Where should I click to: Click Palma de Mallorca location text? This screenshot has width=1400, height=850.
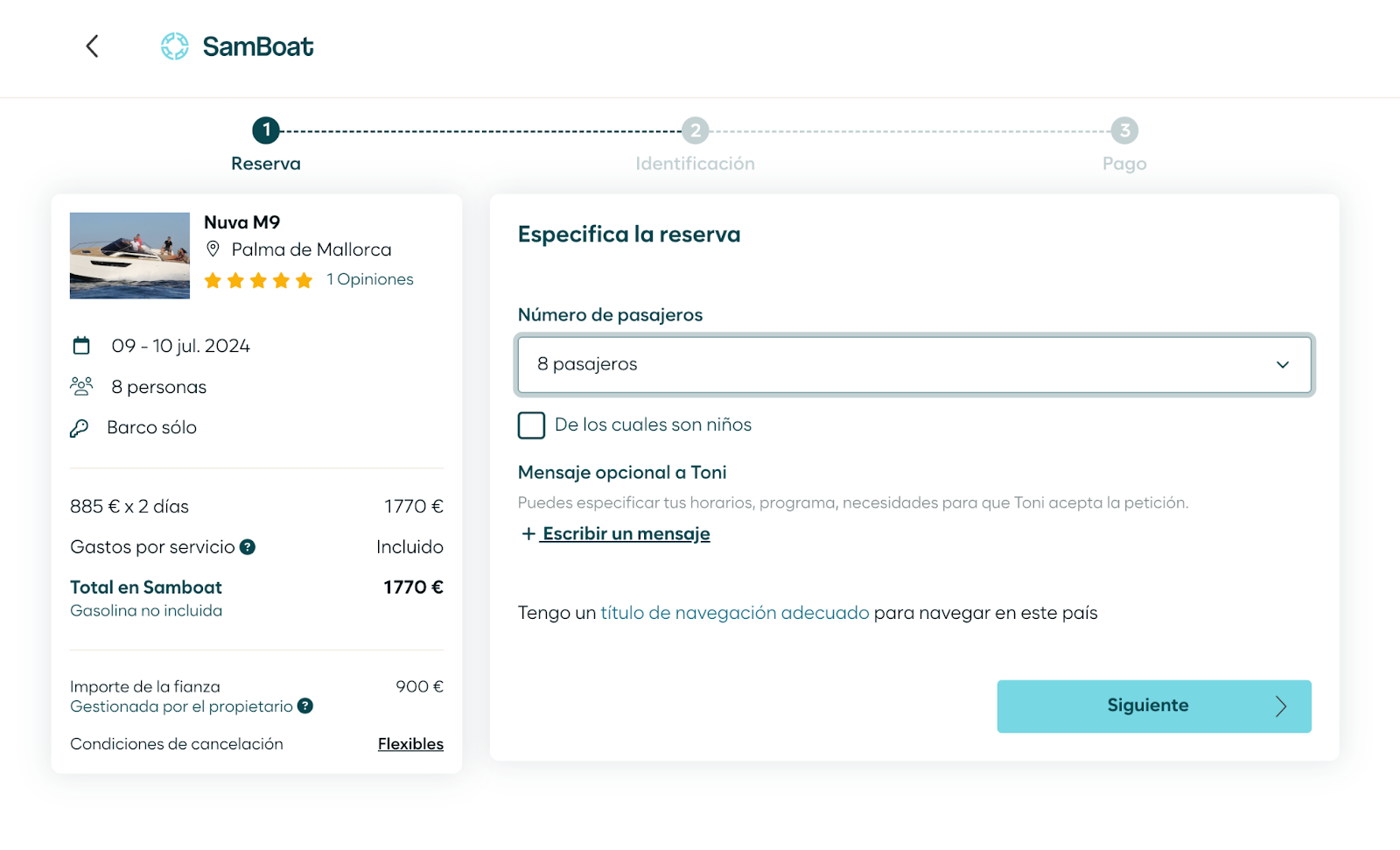pos(311,249)
